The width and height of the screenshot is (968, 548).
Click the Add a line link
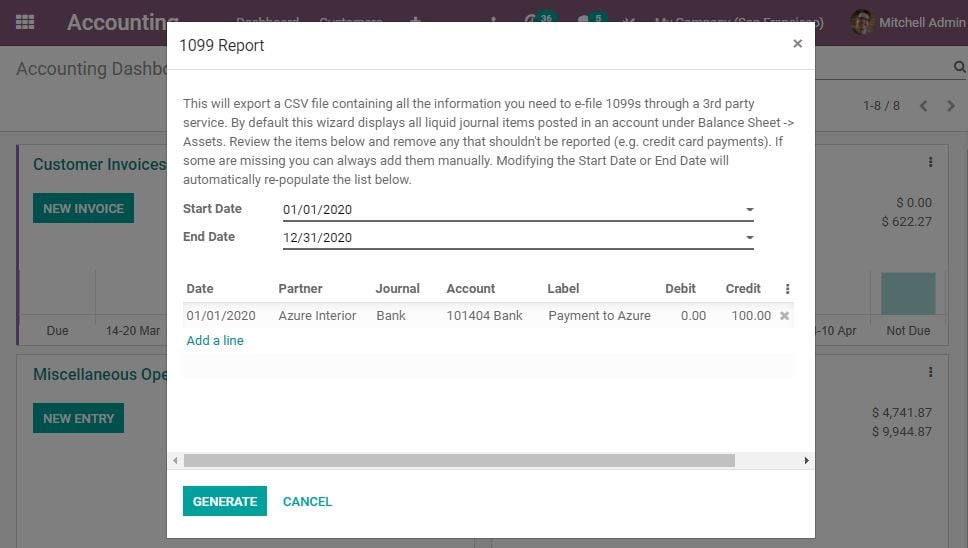(x=215, y=341)
